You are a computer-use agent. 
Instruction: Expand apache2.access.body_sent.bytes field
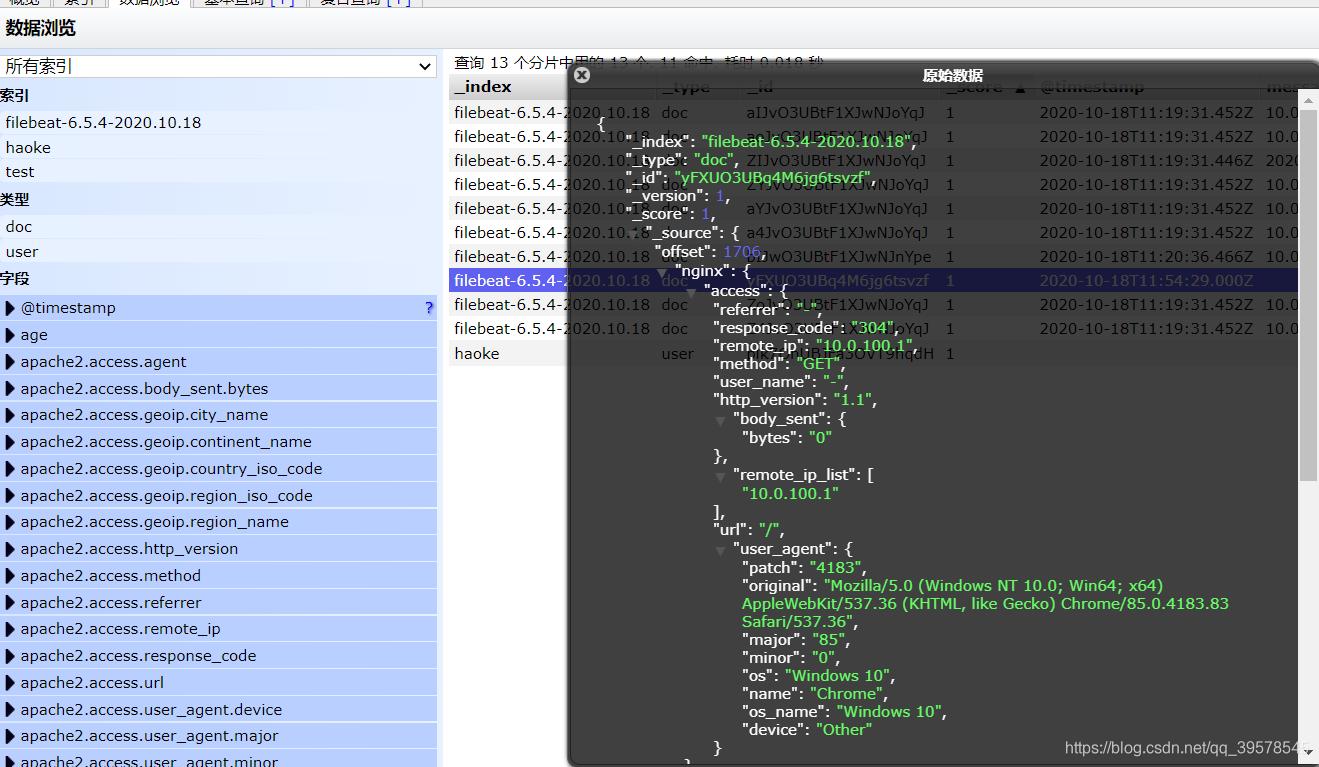pos(11,389)
